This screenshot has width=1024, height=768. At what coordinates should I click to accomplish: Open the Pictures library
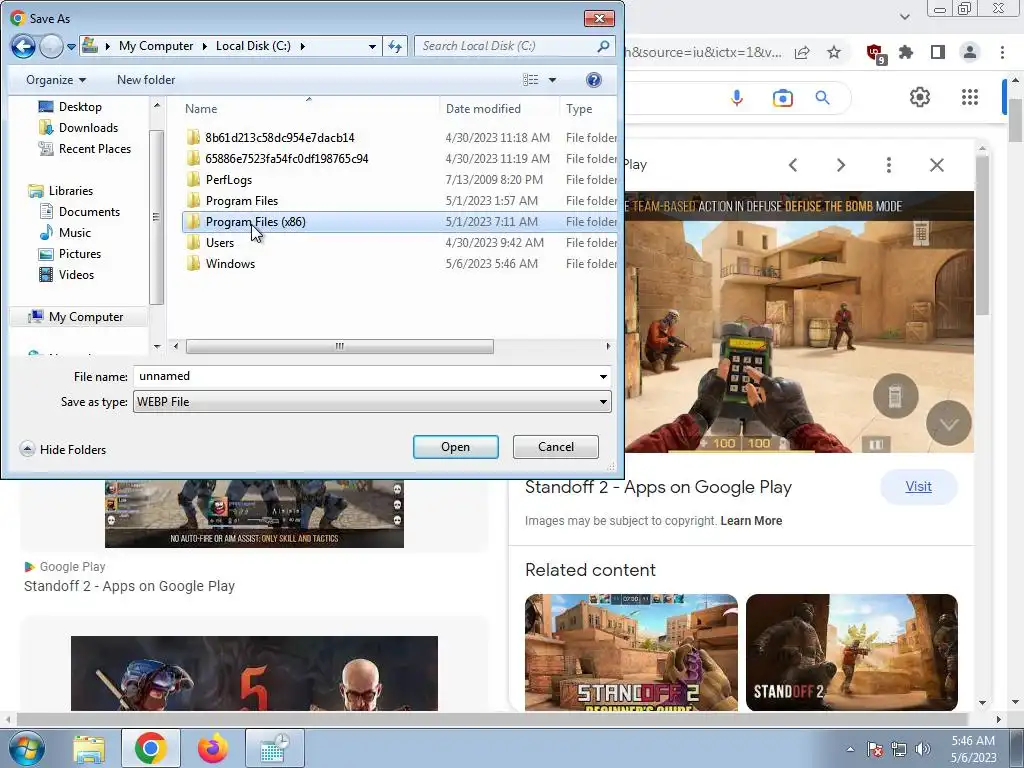80,253
